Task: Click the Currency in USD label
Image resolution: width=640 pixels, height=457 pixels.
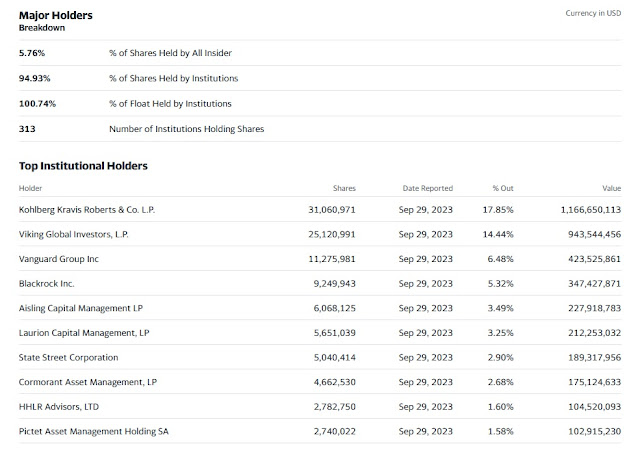Action: (x=593, y=13)
